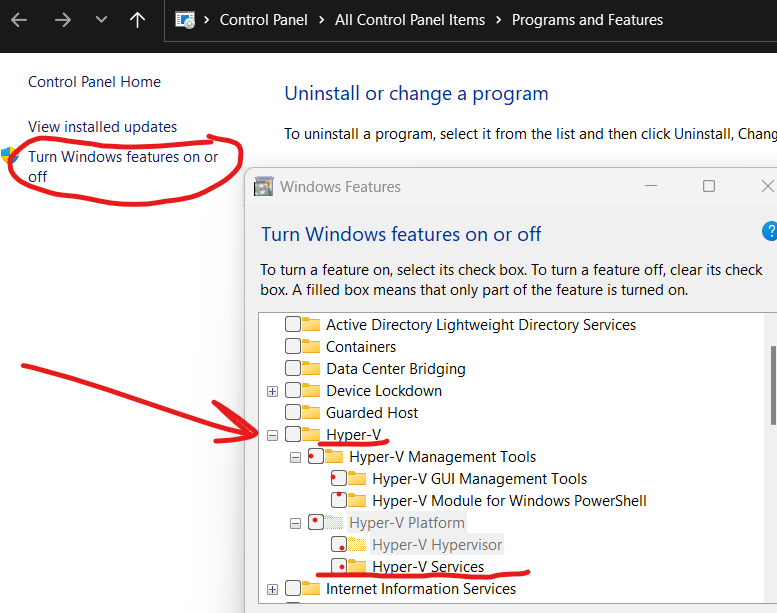Go forward using the forward arrow
Viewport: 777px width, 613px height.
click(x=63, y=20)
